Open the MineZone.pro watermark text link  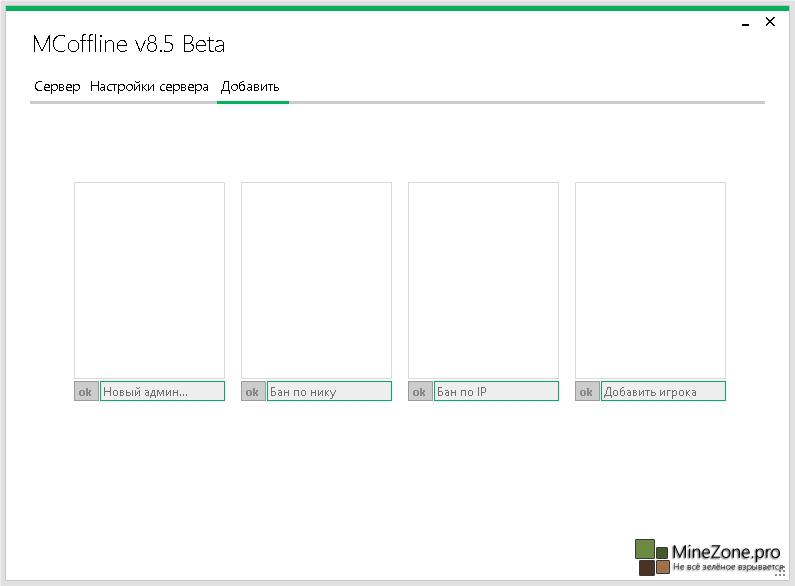[x=725, y=552]
